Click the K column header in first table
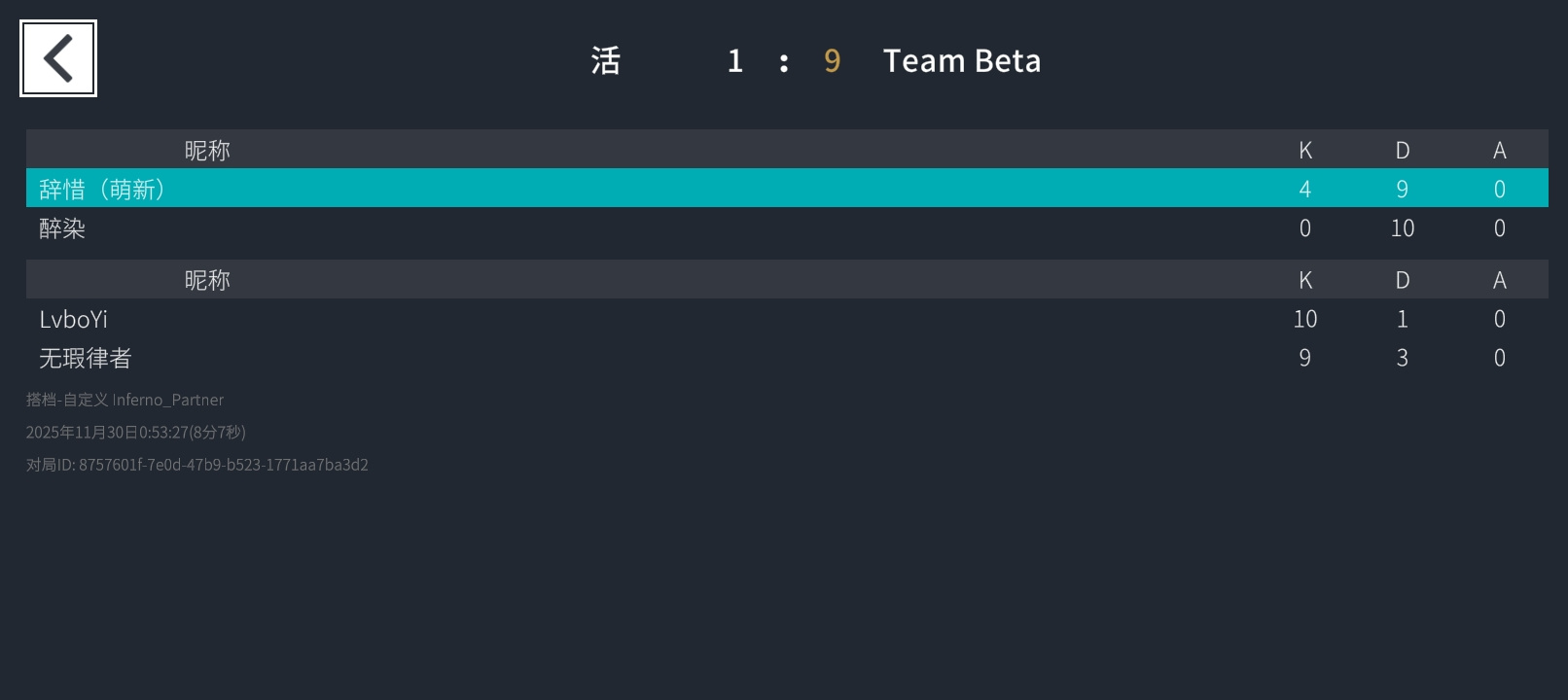 click(1305, 150)
